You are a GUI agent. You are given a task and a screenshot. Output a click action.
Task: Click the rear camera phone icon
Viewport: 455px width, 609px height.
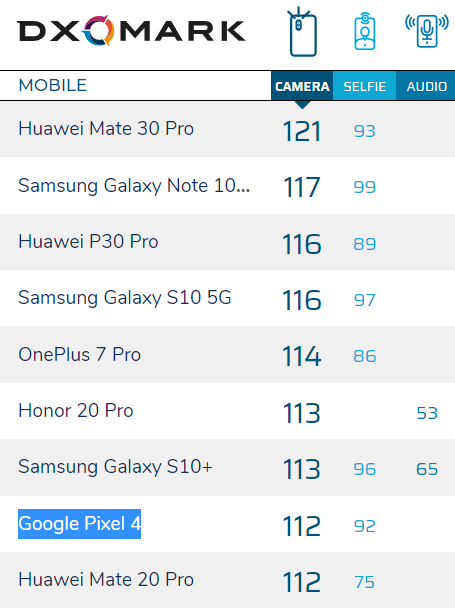(x=302, y=32)
